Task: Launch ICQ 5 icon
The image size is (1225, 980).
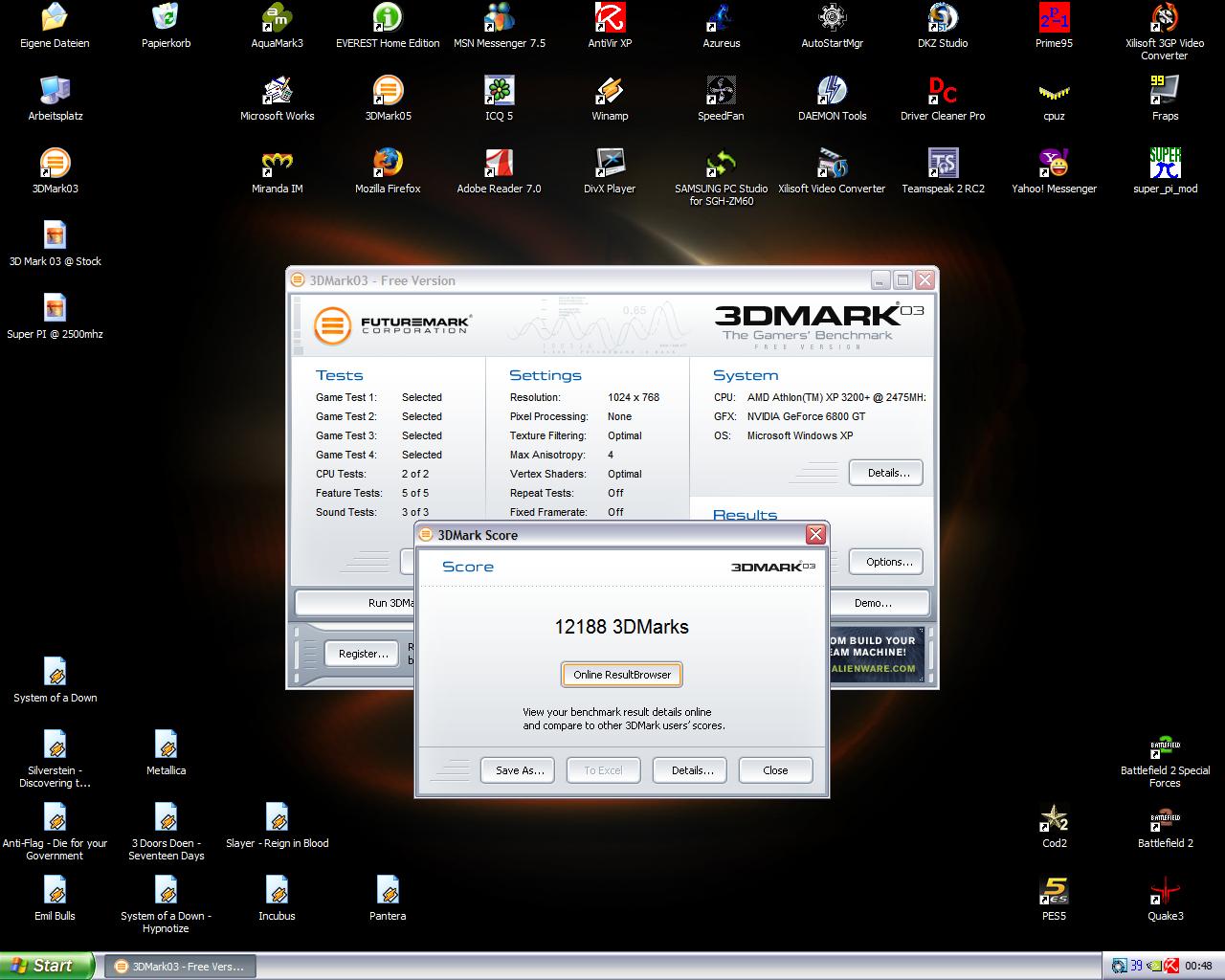Action: [499, 99]
